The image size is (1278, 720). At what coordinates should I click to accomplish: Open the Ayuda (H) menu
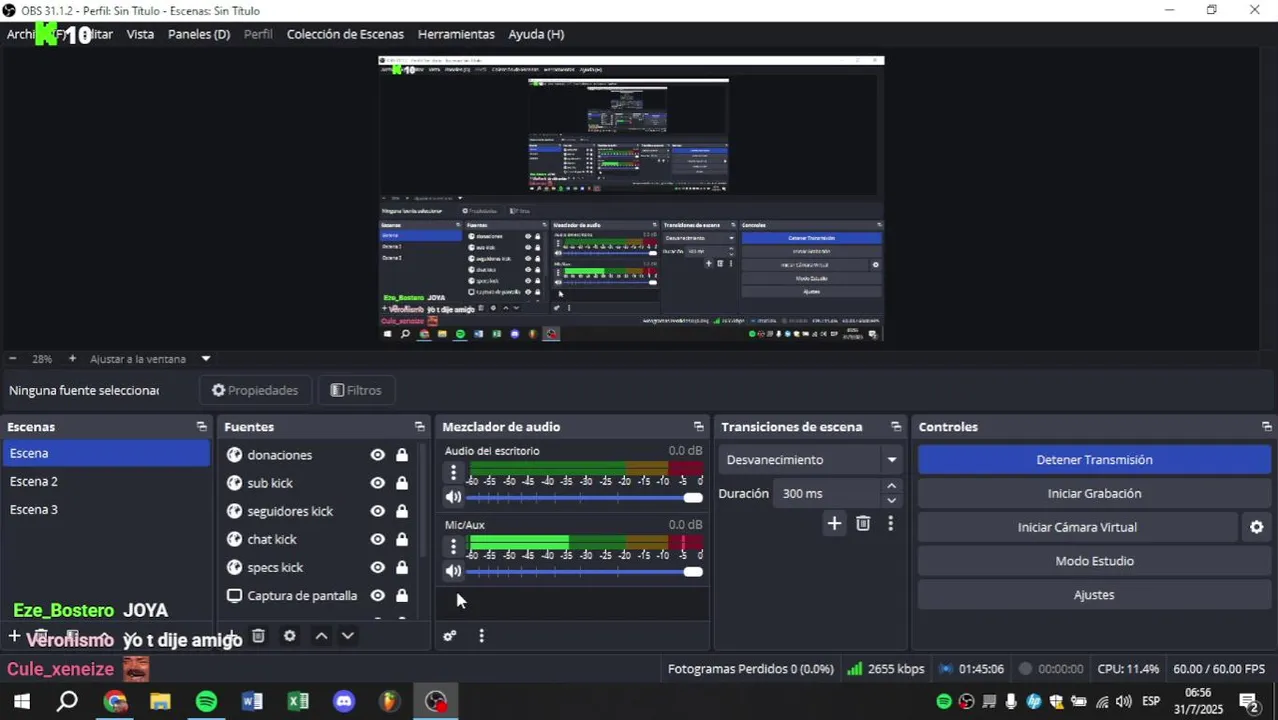point(536,34)
